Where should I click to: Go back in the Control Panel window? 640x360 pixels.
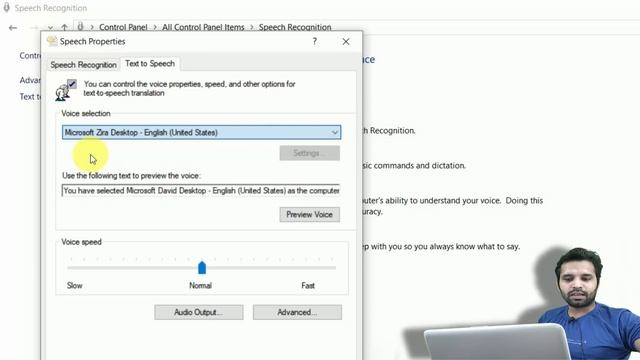click(x=13, y=28)
